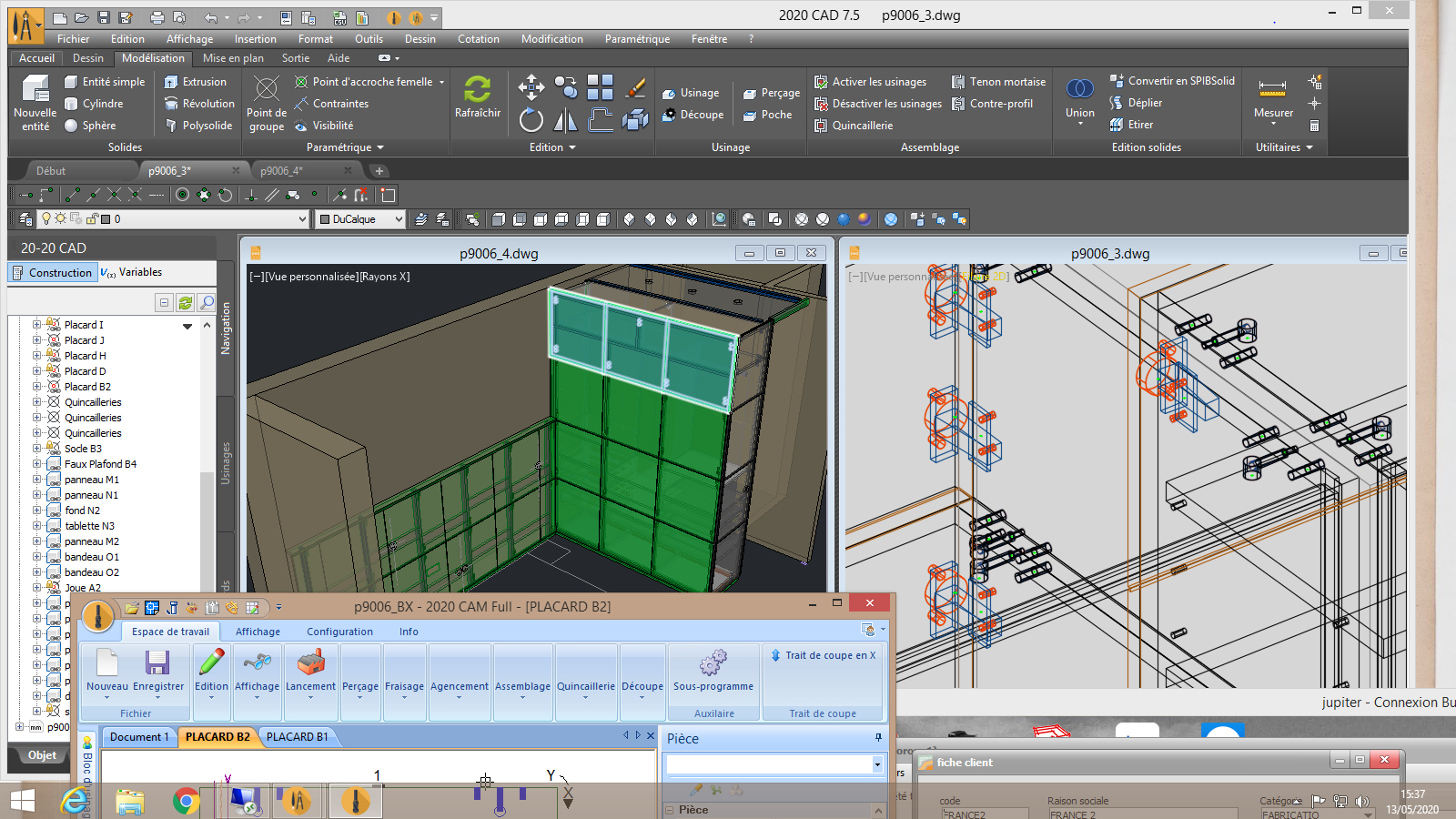Screen dimensions: 1456x819
Task: Expand the Placard I tree node
Action: (36, 324)
